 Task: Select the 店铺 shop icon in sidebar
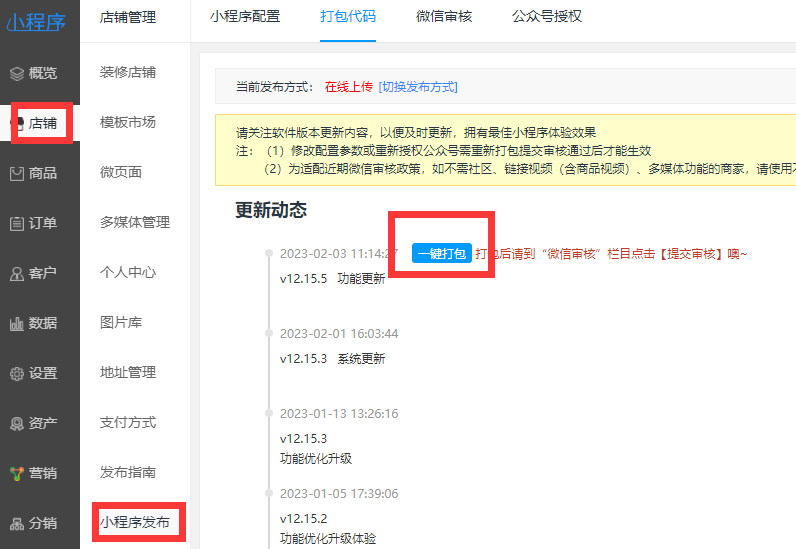17,123
